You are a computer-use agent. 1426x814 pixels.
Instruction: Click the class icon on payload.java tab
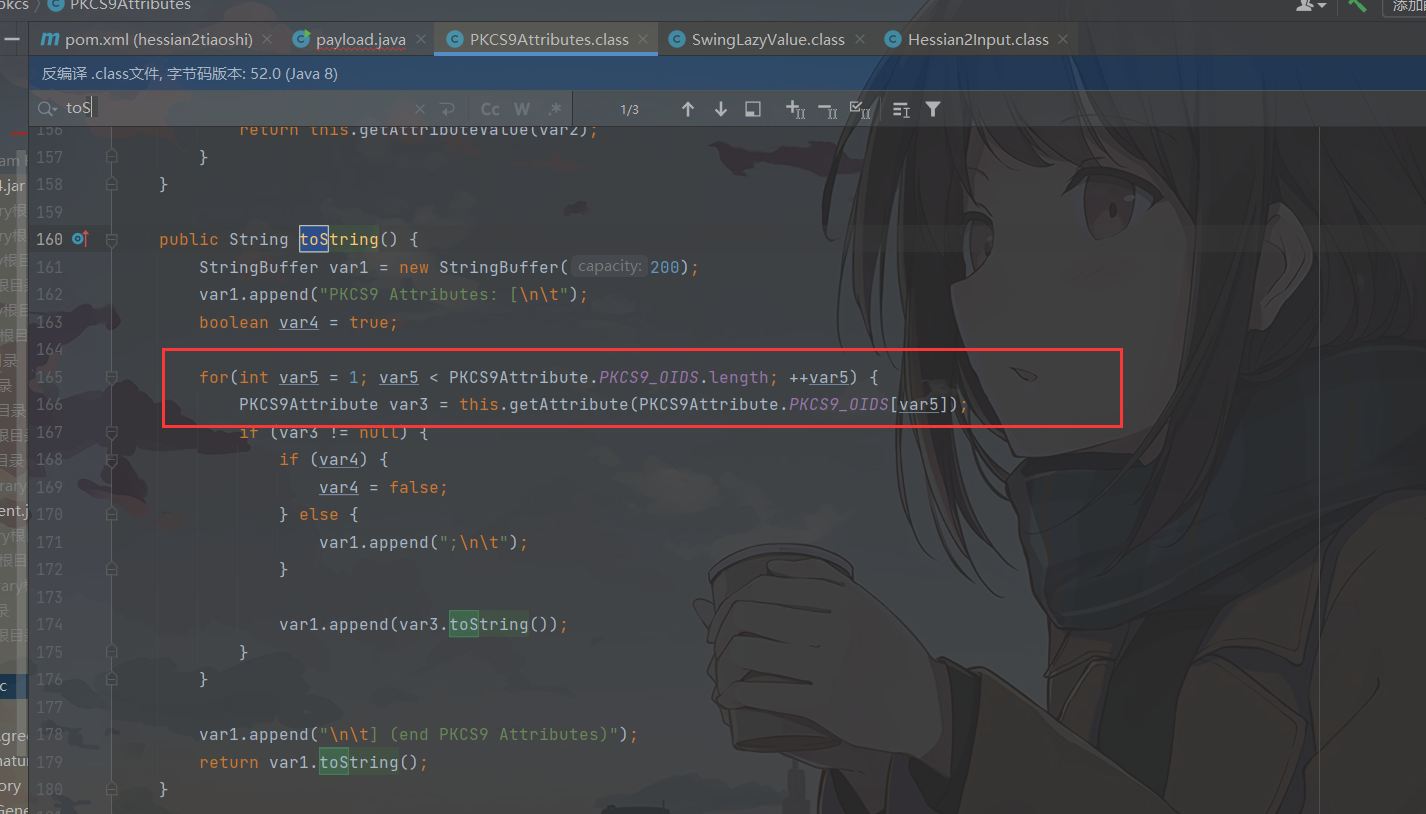301,40
